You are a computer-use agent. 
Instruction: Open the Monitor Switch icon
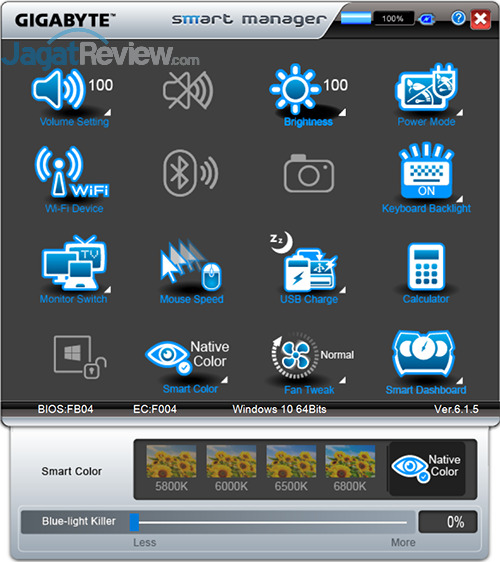tap(74, 263)
